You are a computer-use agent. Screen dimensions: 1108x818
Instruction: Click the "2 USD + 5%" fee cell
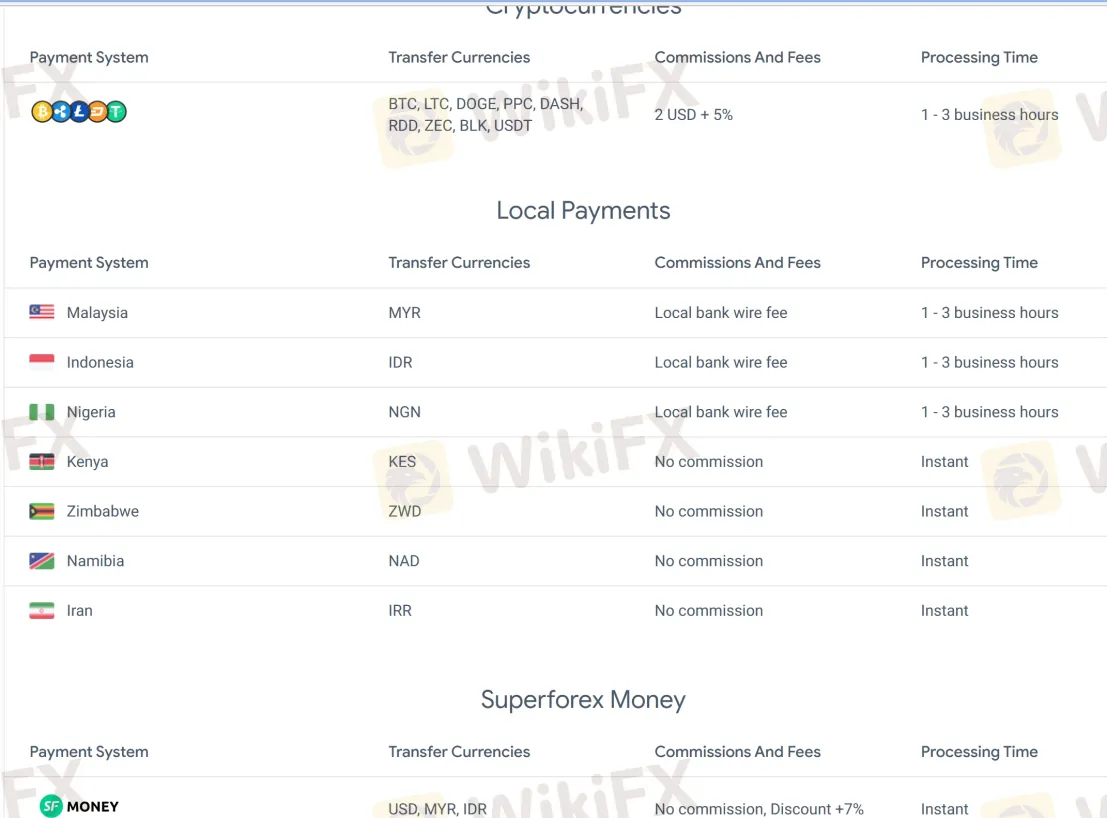(x=694, y=114)
